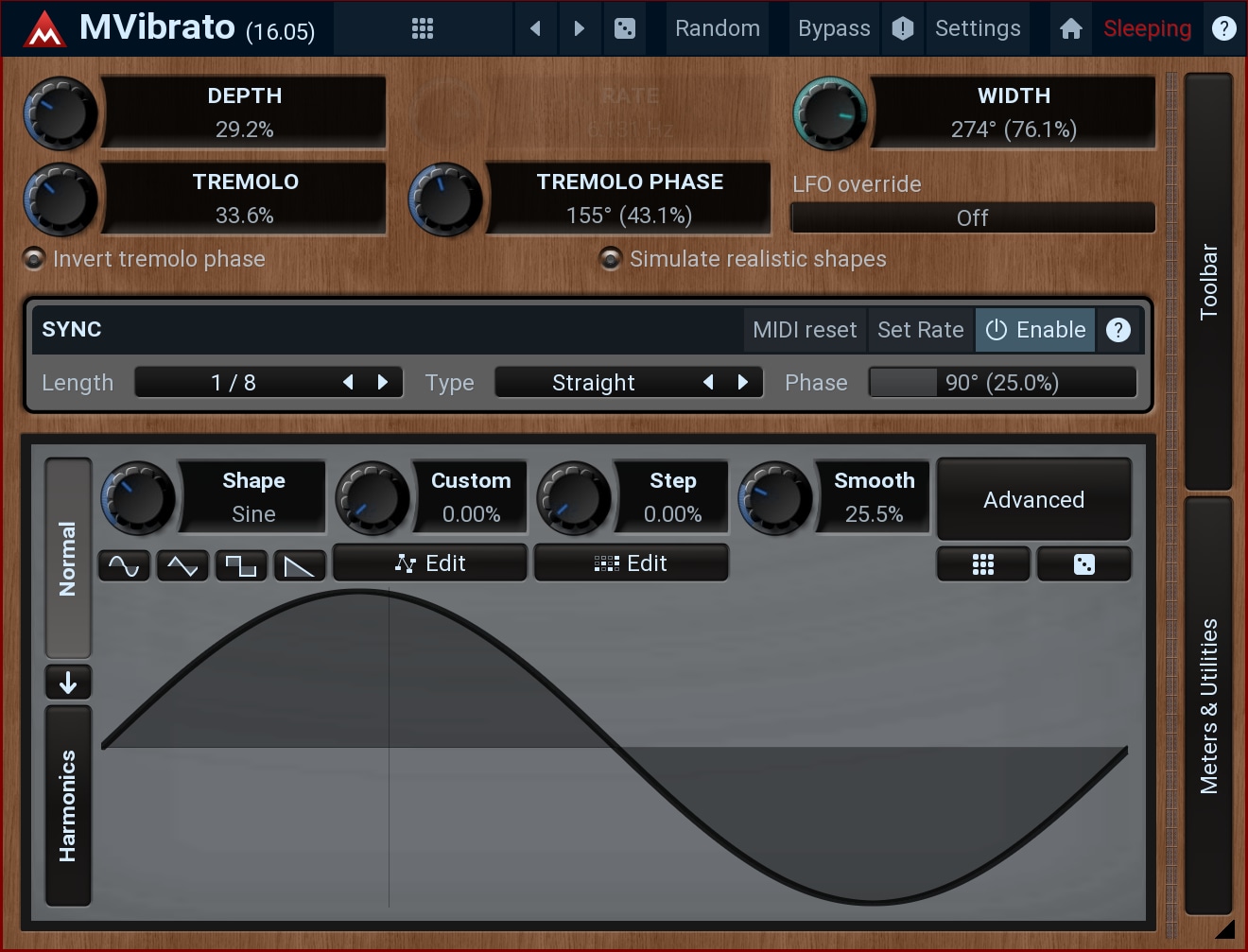
Task: Select the sine wave shape icon
Action: (124, 565)
